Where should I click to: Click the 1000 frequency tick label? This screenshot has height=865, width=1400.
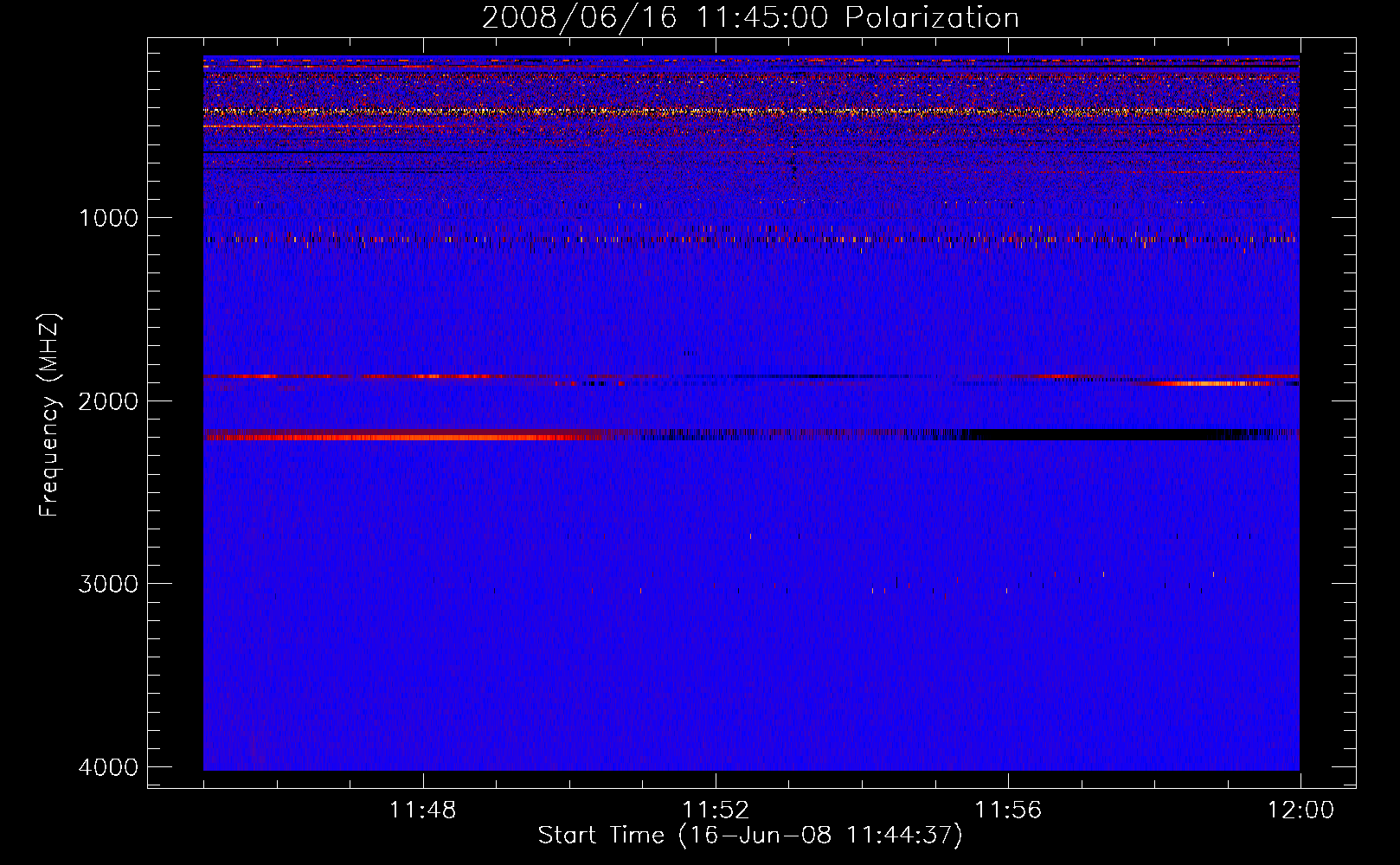(108, 218)
